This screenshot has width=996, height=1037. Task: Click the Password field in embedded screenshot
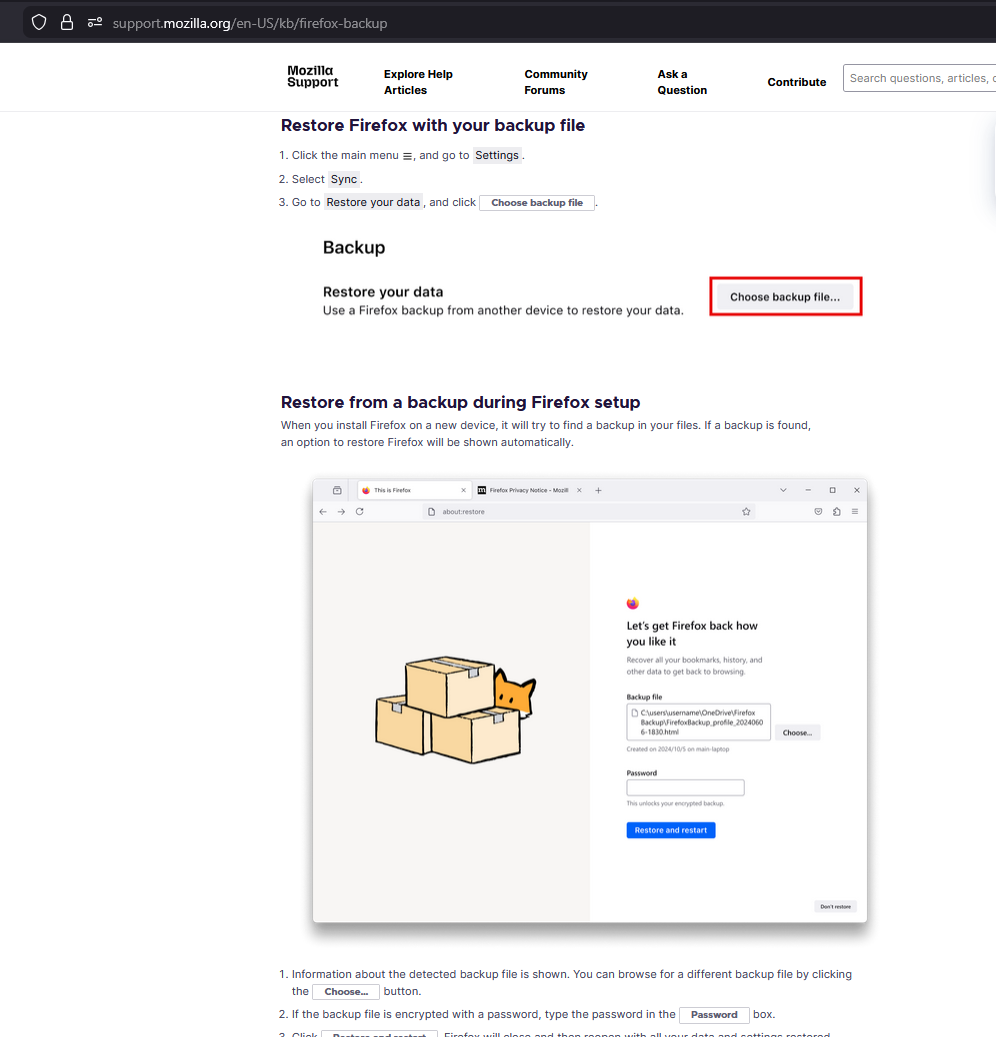(685, 788)
